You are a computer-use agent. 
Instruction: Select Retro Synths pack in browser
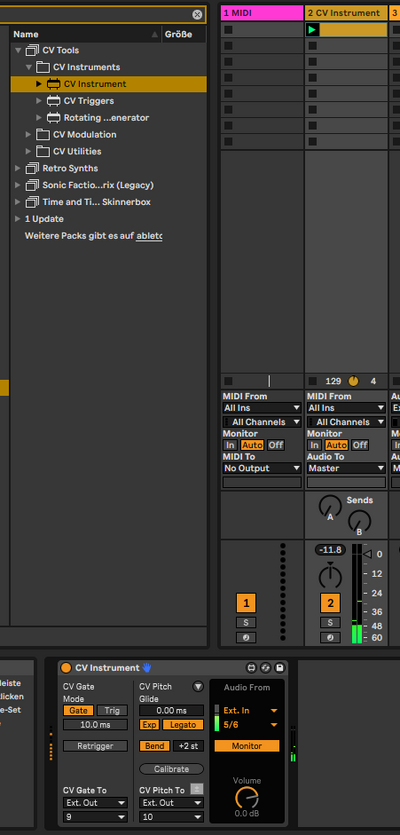coord(70,168)
